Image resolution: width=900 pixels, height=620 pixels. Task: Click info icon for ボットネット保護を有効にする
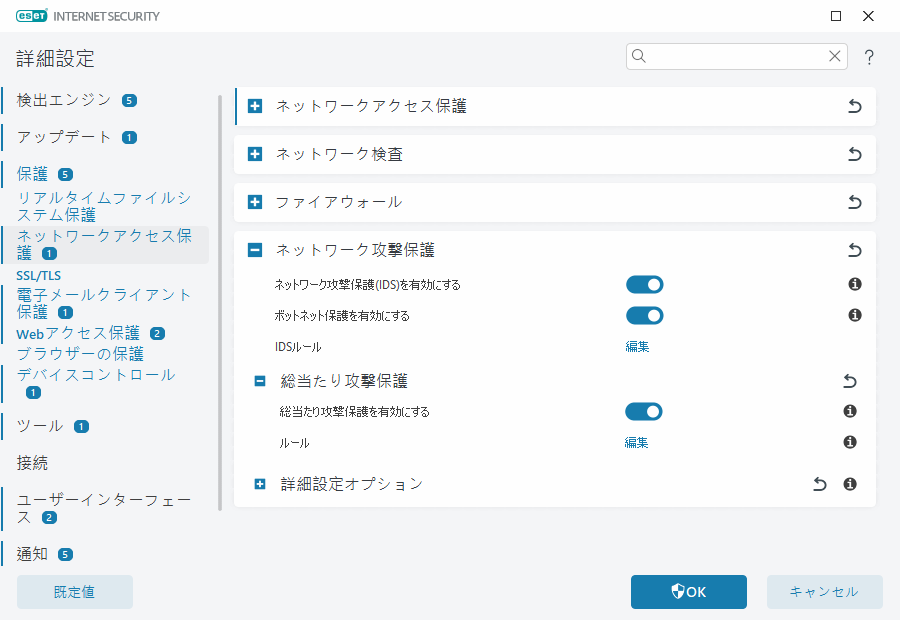(x=855, y=315)
